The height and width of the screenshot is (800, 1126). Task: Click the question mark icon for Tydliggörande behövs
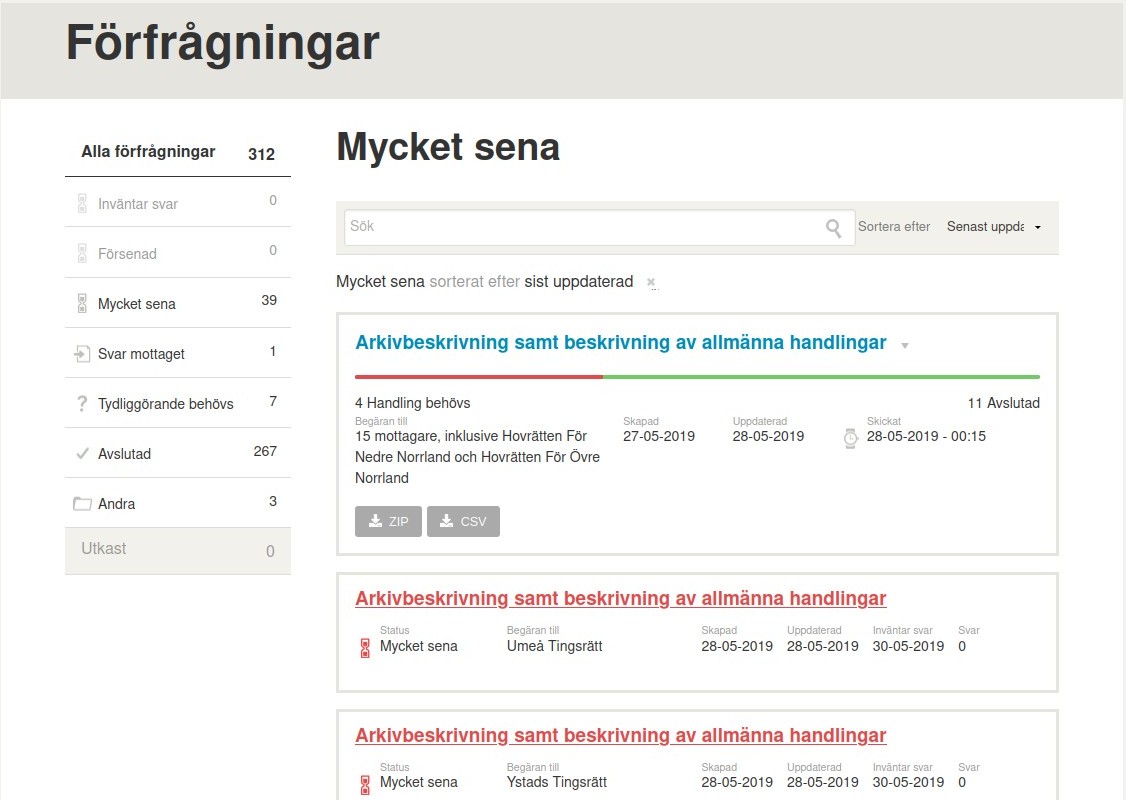[82, 404]
